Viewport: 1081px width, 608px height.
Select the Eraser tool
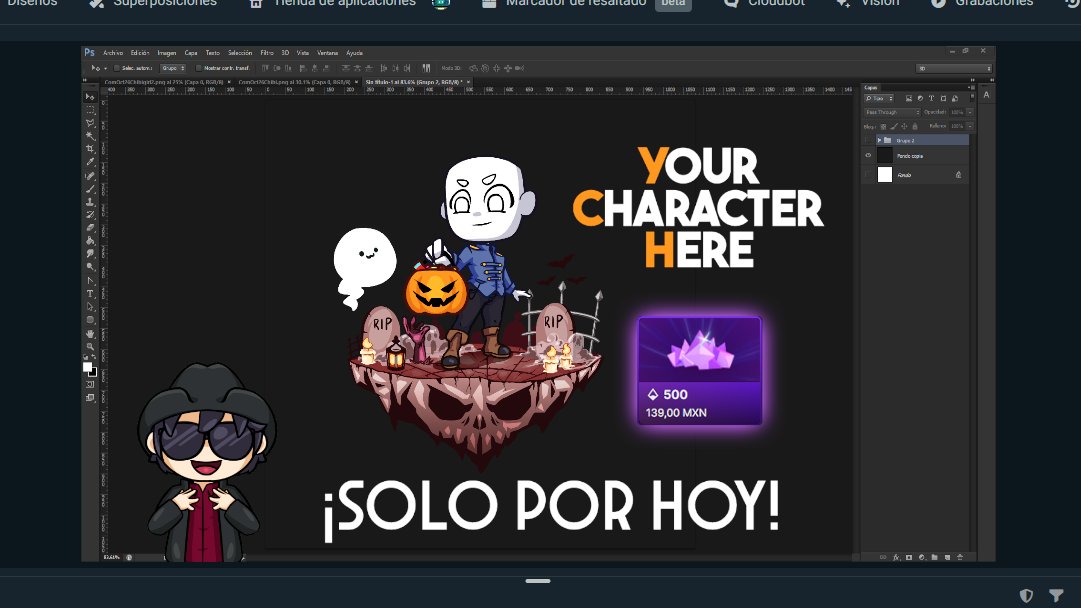pyautogui.click(x=90, y=227)
